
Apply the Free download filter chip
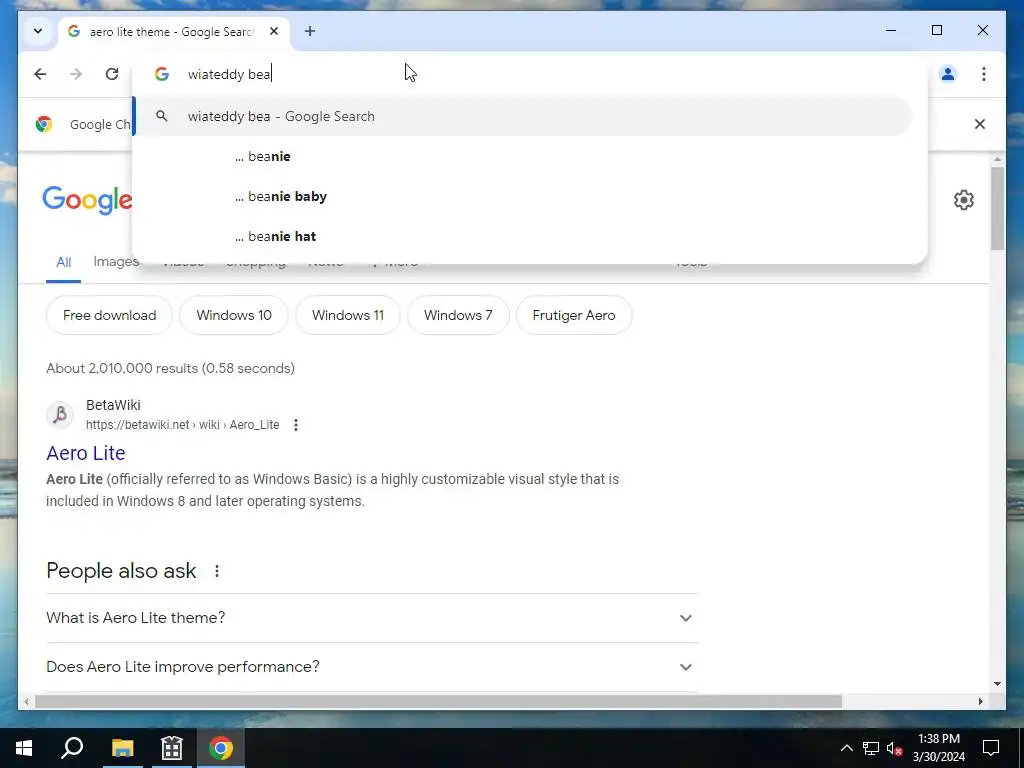coord(109,315)
